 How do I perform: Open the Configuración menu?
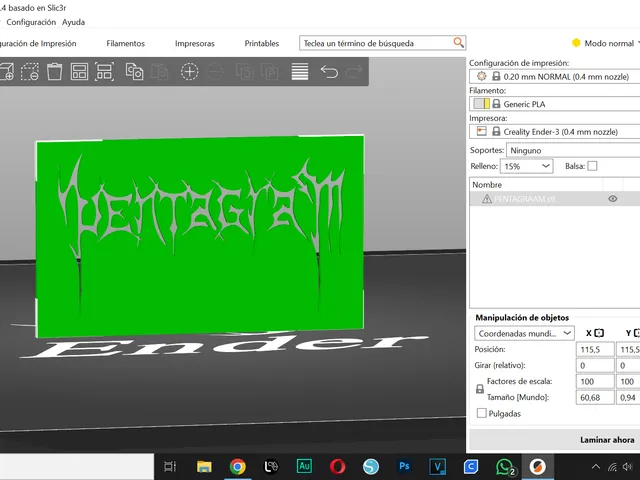click(x=31, y=22)
